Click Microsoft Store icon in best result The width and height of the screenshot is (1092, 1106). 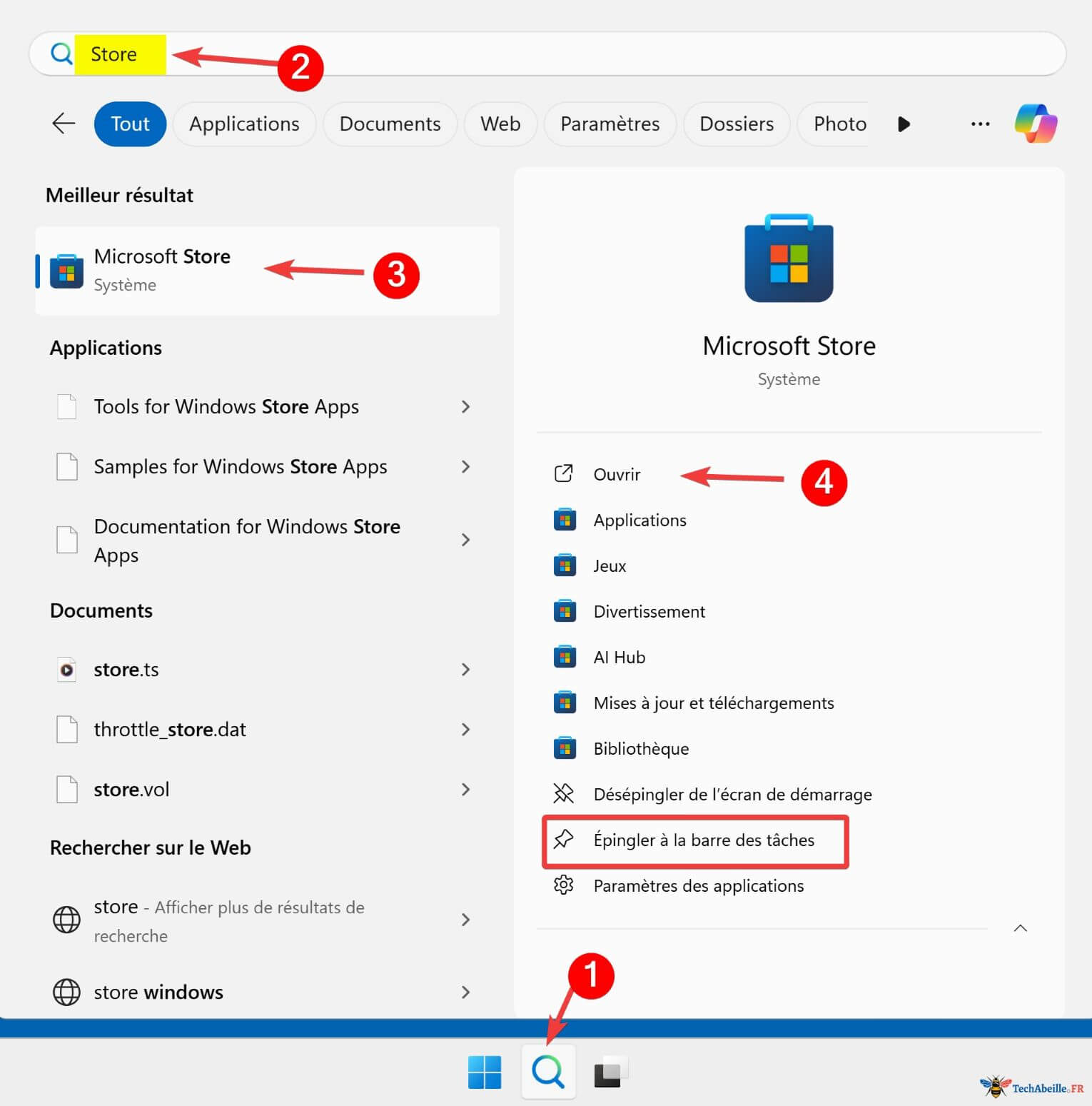click(x=66, y=271)
